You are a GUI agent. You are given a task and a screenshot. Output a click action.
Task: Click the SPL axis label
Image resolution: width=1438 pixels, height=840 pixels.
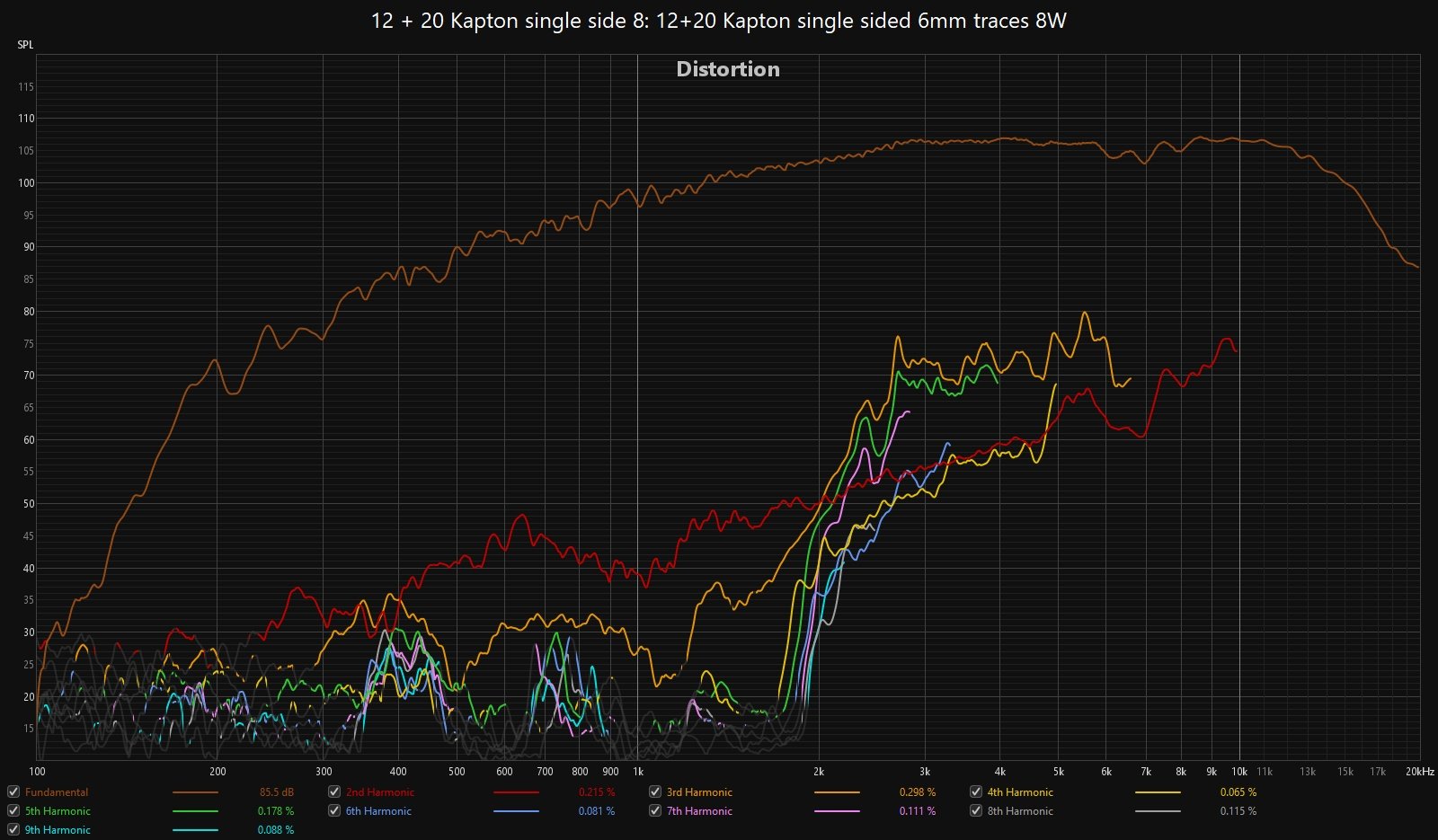pos(25,45)
